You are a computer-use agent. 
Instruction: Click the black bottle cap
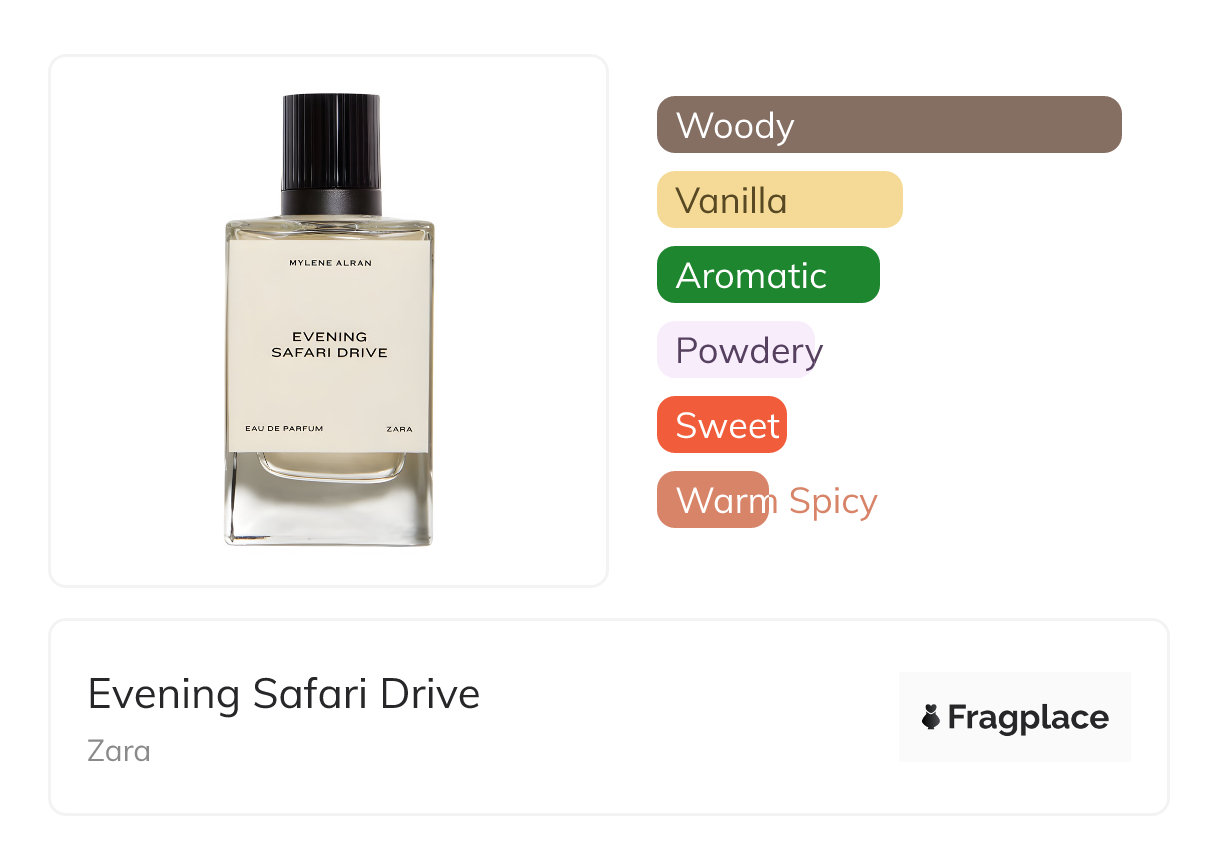pyautogui.click(x=331, y=155)
